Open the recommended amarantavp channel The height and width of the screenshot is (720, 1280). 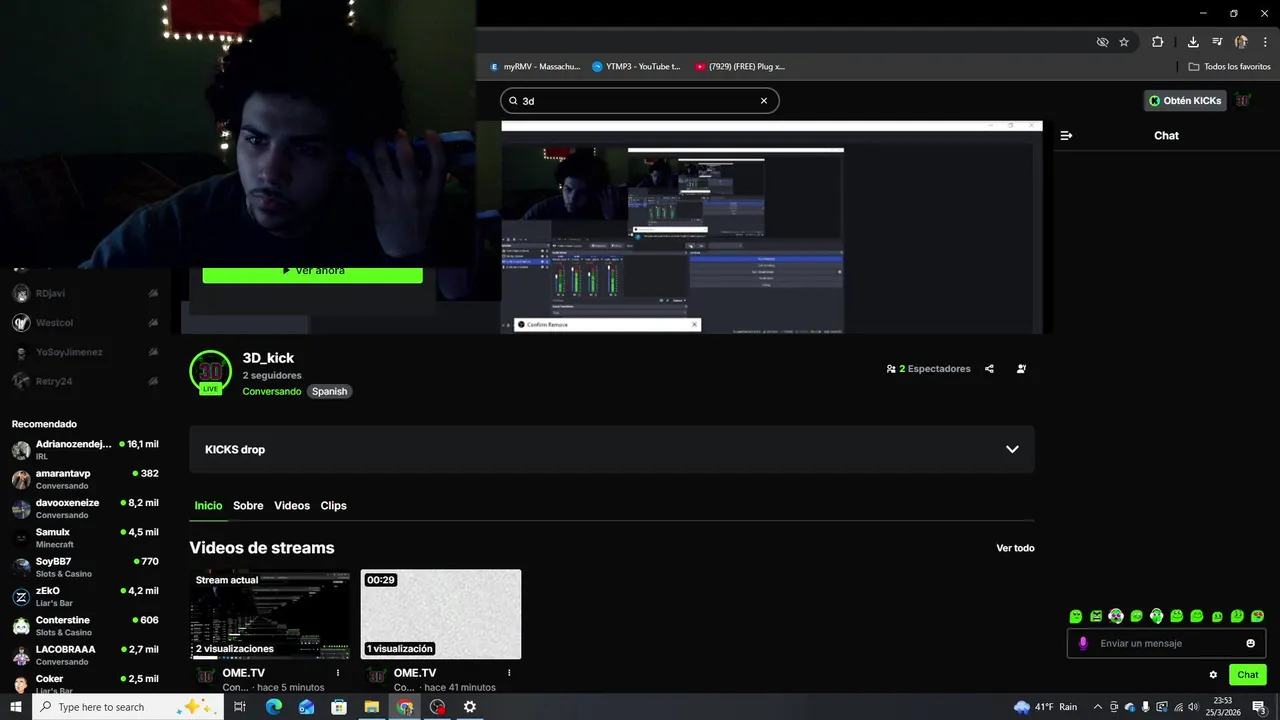(x=85, y=479)
